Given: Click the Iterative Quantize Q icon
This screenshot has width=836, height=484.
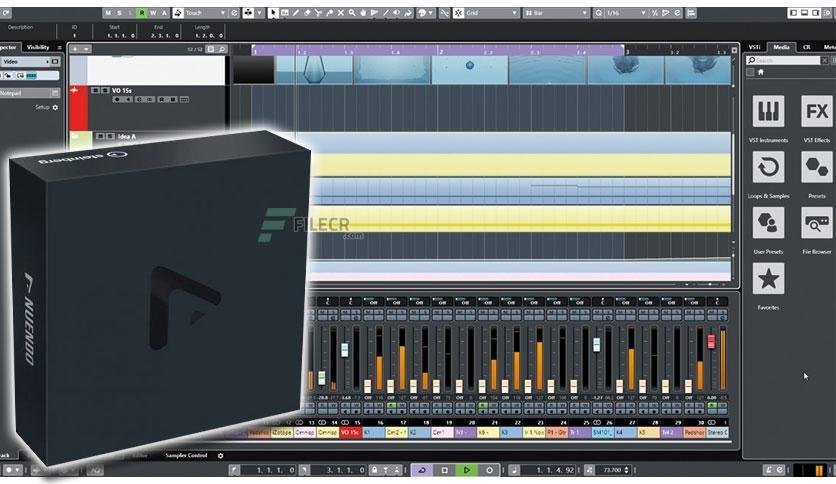Looking at the screenshot, I should (599, 13).
